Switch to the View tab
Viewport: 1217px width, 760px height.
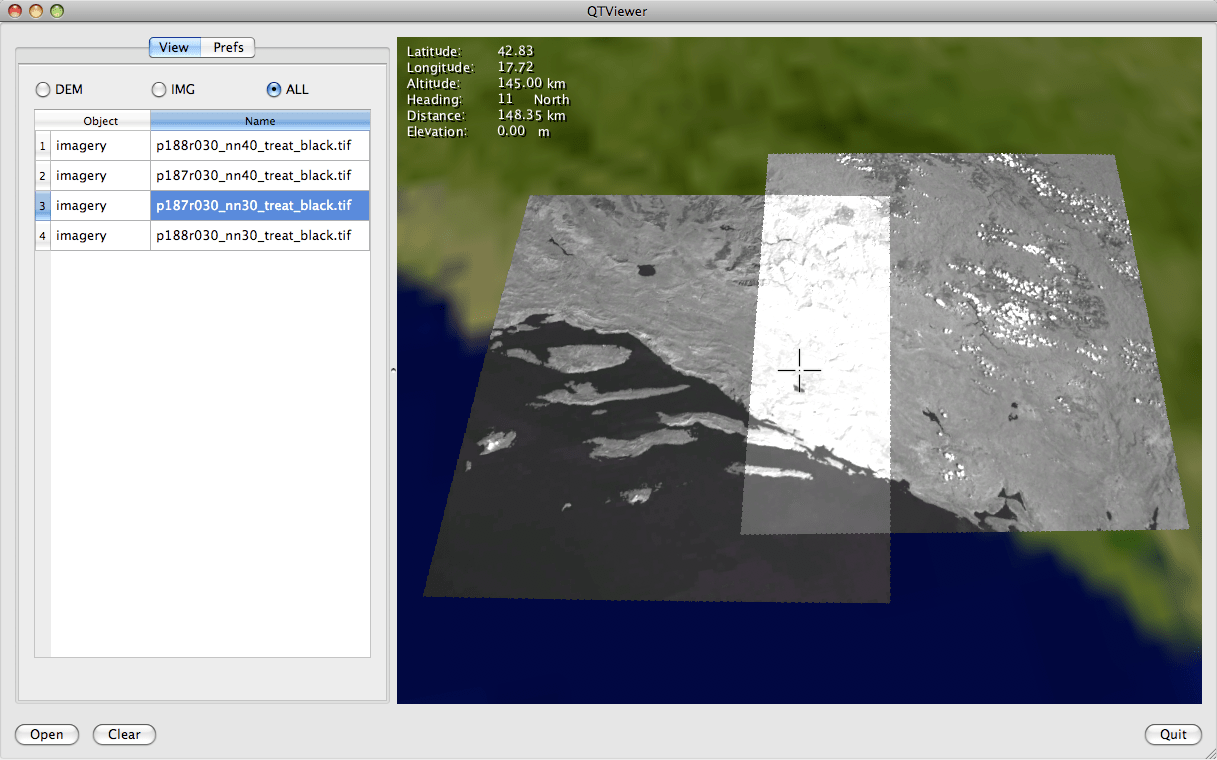tap(174, 47)
